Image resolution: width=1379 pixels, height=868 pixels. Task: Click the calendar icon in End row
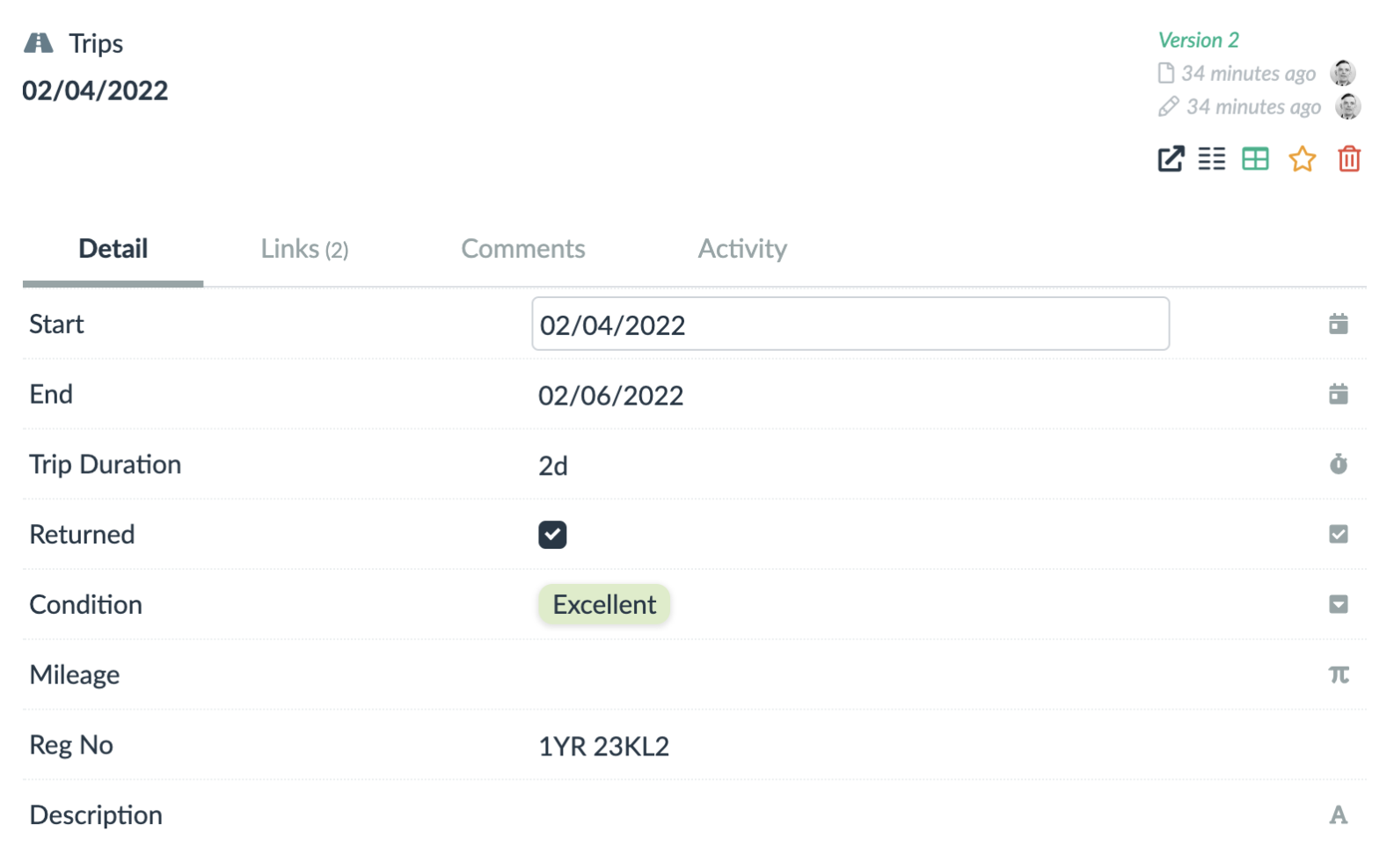pos(1338,394)
